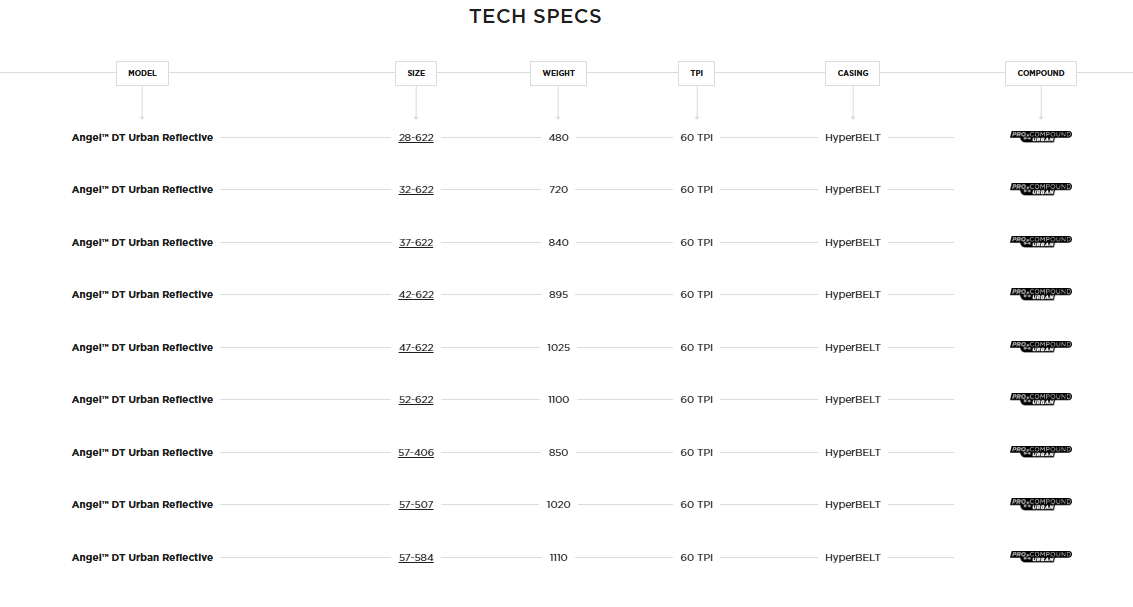Click the Pro Compound Urban icon for 52-622
The width and height of the screenshot is (1133, 607).
pyautogui.click(x=1040, y=398)
